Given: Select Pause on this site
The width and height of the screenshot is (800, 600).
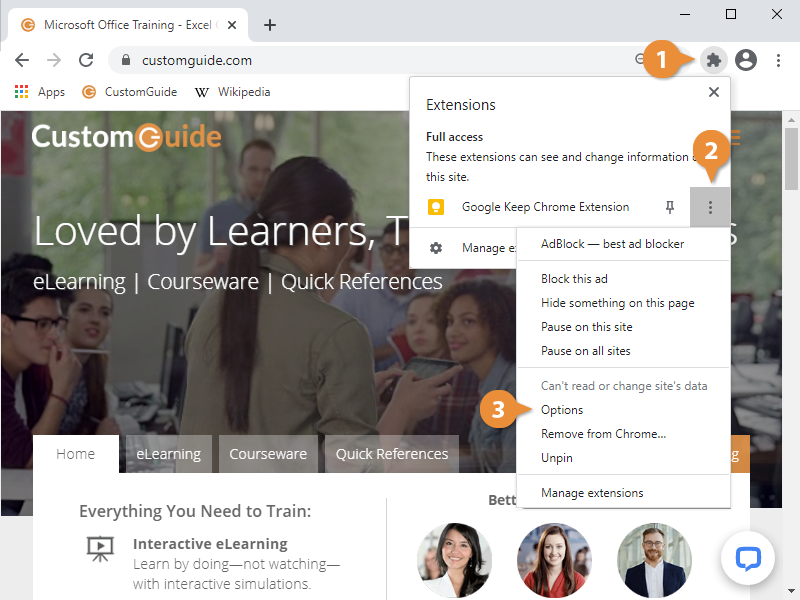Looking at the screenshot, I should [x=586, y=327].
